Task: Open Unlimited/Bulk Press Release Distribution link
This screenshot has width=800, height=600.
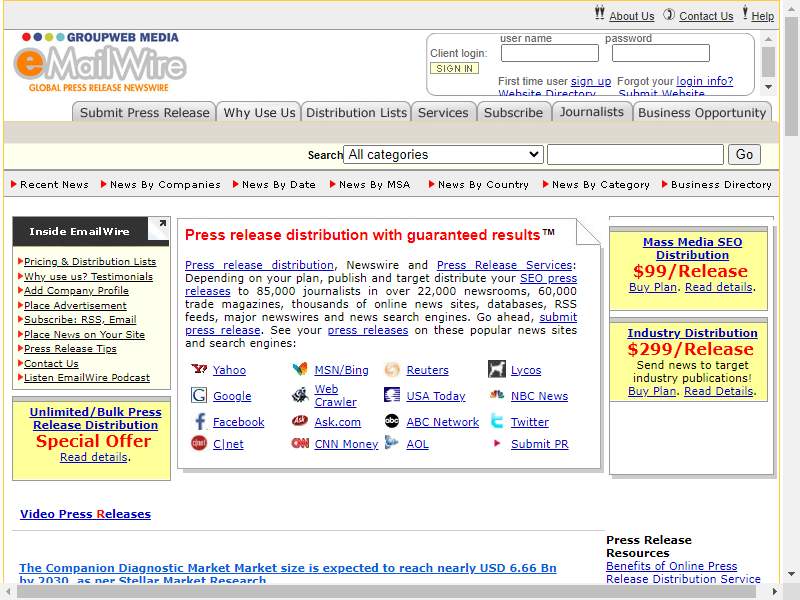Action: pyautogui.click(x=95, y=418)
